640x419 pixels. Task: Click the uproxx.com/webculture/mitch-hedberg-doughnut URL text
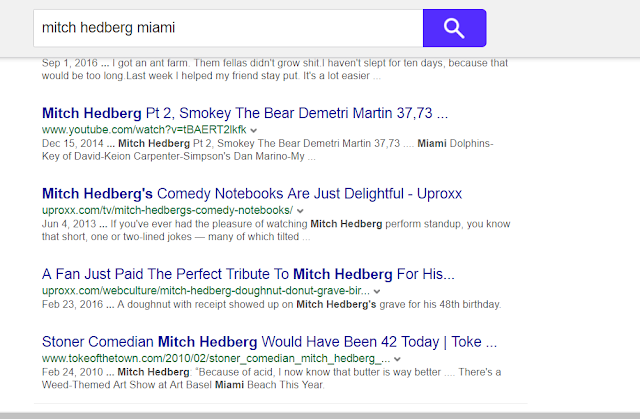(206, 290)
